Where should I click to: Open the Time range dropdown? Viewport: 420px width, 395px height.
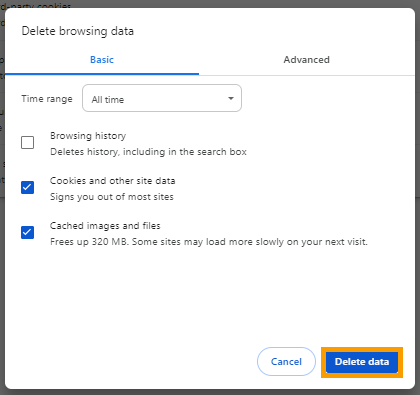point(162,98)
